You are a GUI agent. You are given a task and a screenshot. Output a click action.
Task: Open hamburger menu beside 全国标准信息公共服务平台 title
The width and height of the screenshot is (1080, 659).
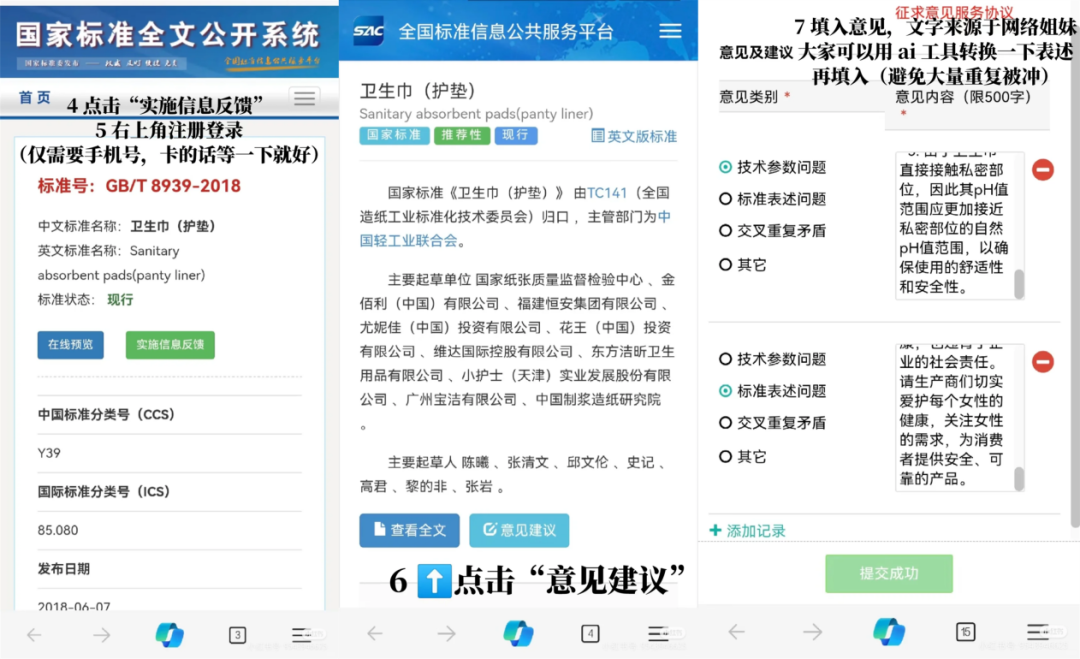click(x=669, y=31)
